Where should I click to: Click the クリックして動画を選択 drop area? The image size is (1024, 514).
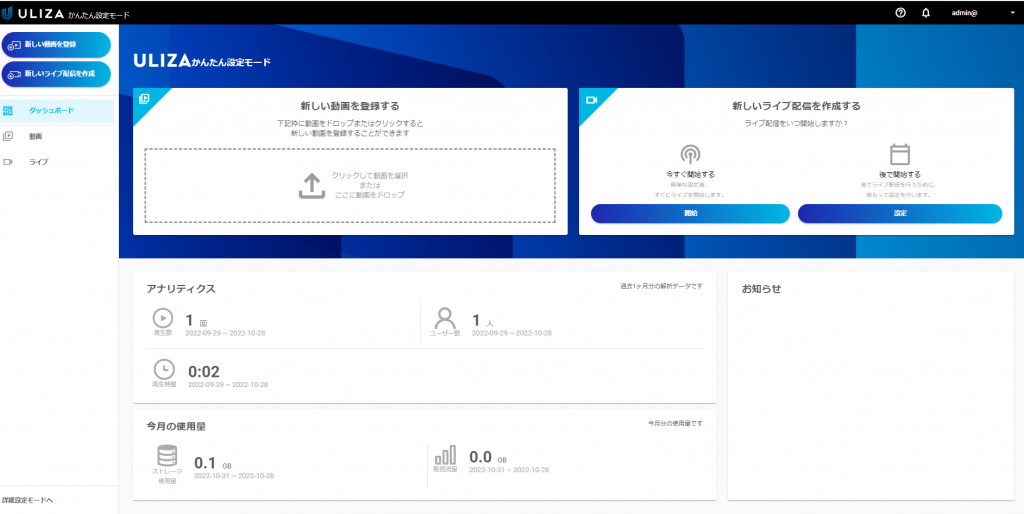[x=350, y=185]
